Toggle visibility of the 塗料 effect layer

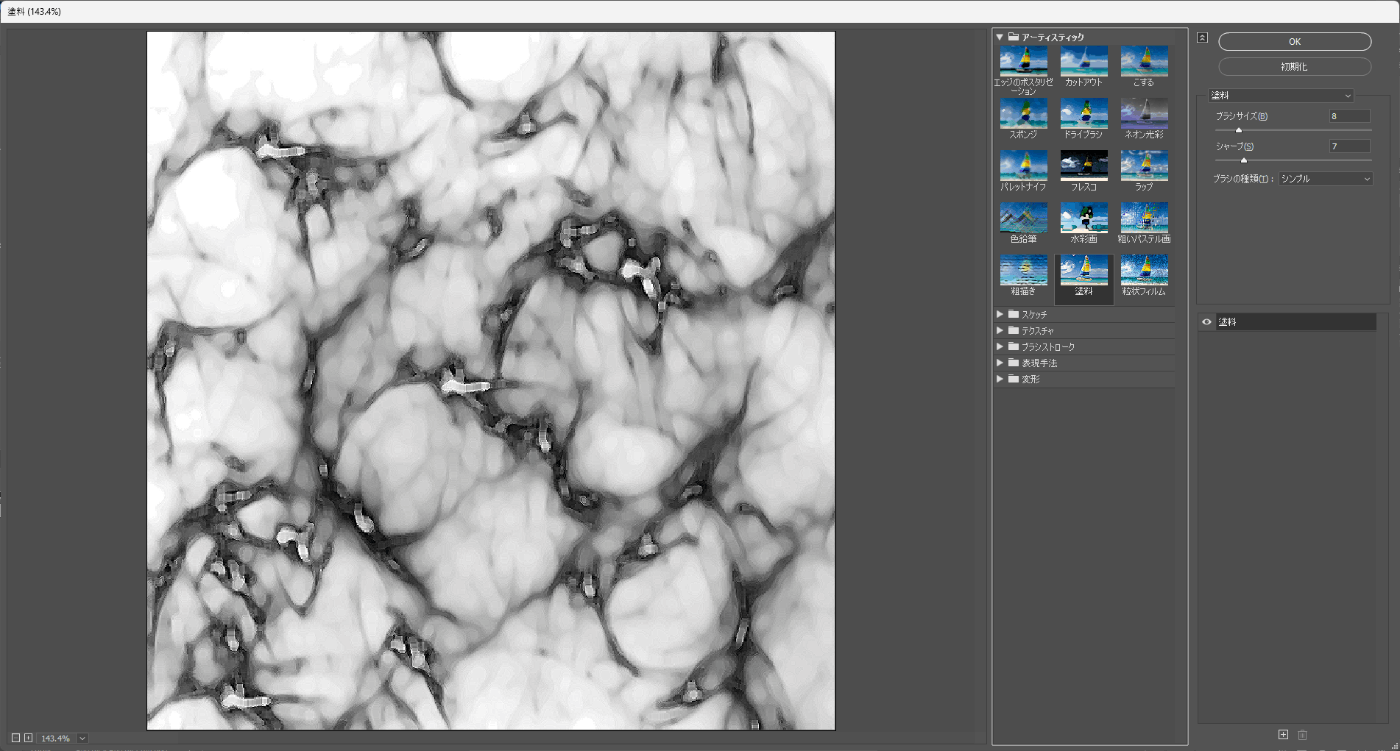[1207, 322]
